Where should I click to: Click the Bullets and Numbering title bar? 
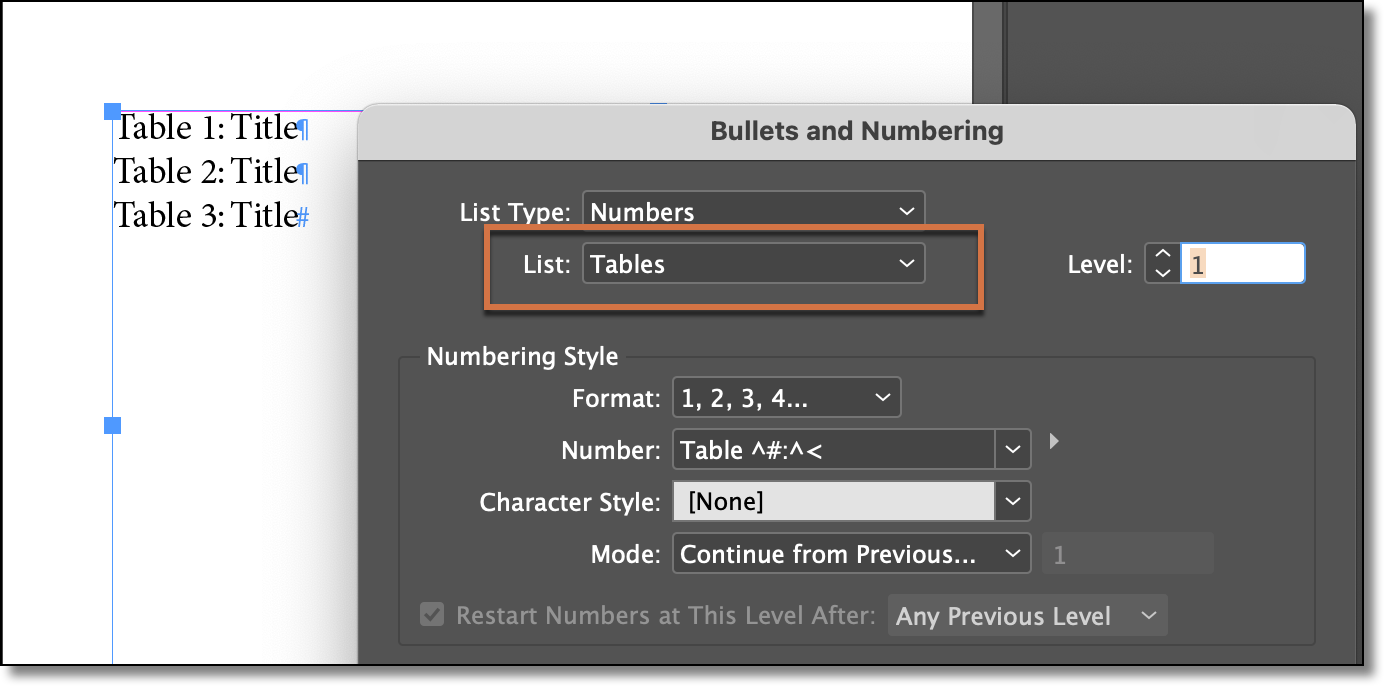point(857,131)
